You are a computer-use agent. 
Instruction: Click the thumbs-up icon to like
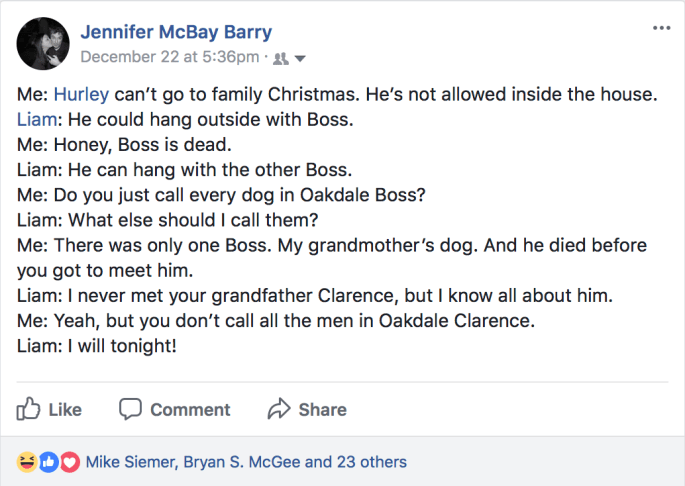28,409
